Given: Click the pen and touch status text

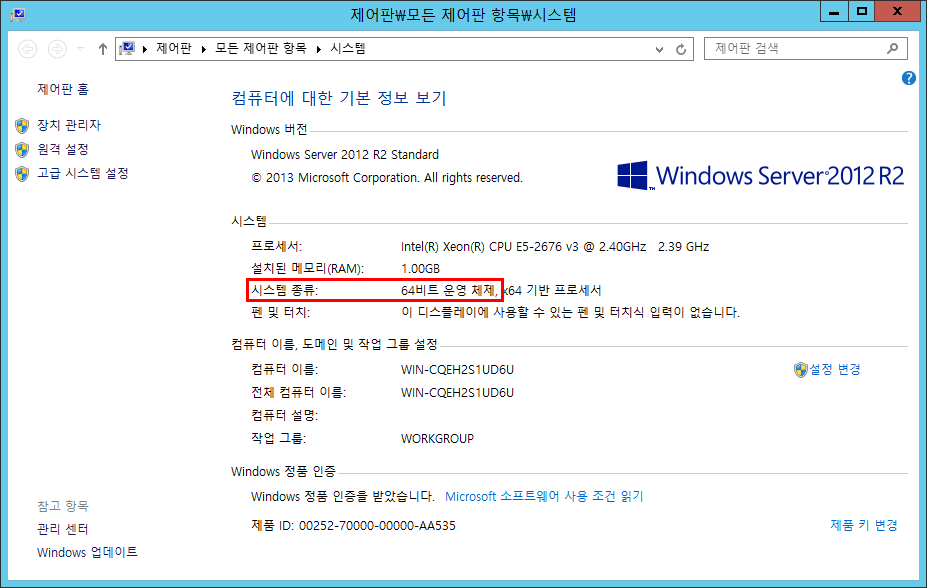Looking at the screenshot, I should 570,312.
